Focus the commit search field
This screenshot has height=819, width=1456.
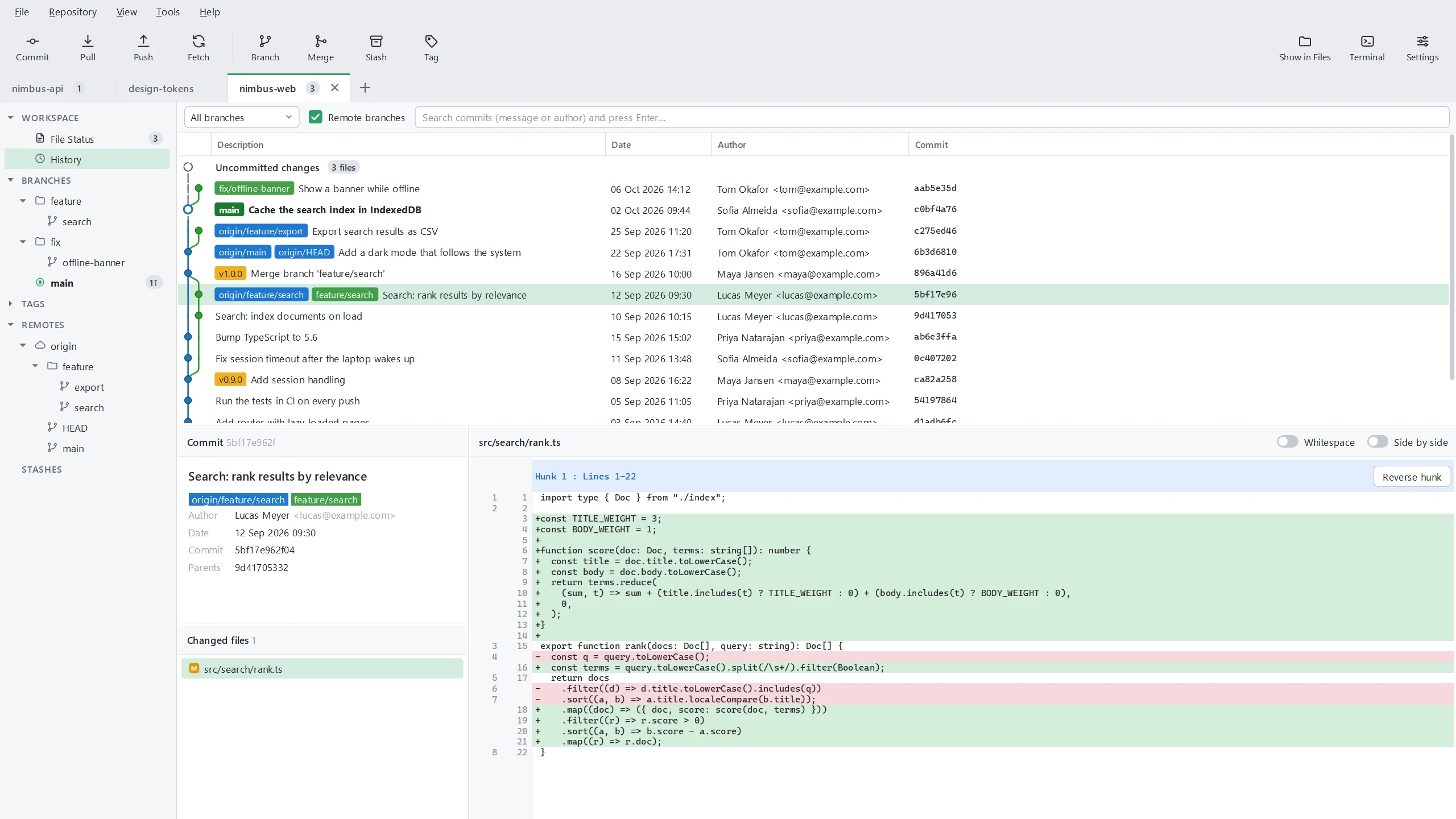click(932, 117)
